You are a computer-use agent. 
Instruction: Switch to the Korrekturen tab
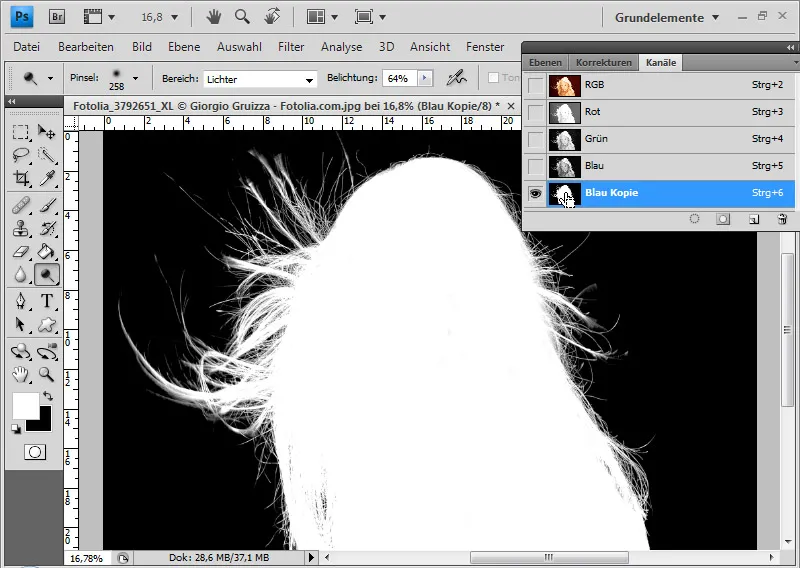coord(604,62)
